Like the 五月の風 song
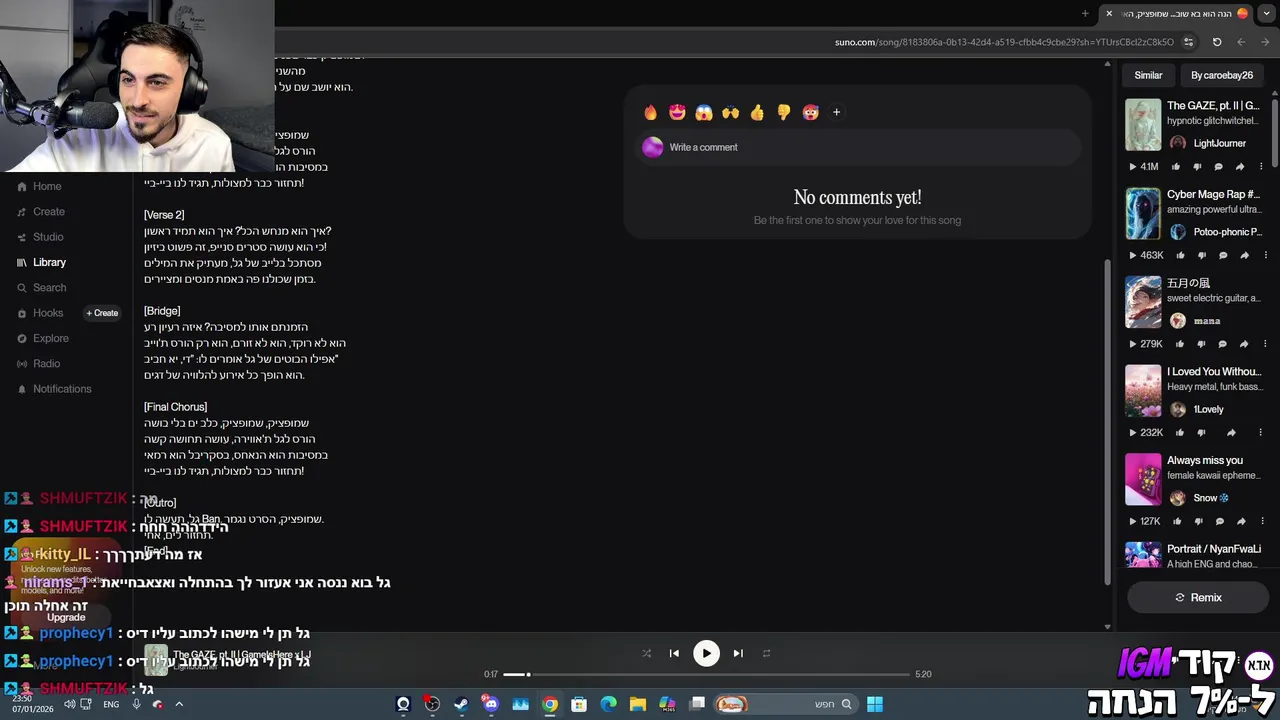 (1180, 344)
